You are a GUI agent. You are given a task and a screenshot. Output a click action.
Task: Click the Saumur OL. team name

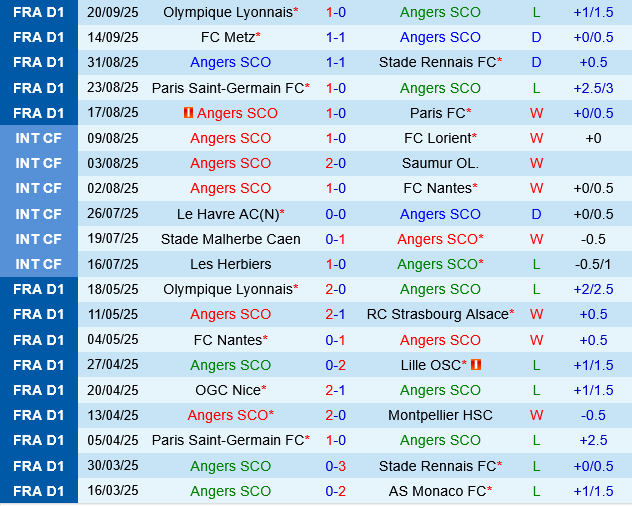[440, 163]
